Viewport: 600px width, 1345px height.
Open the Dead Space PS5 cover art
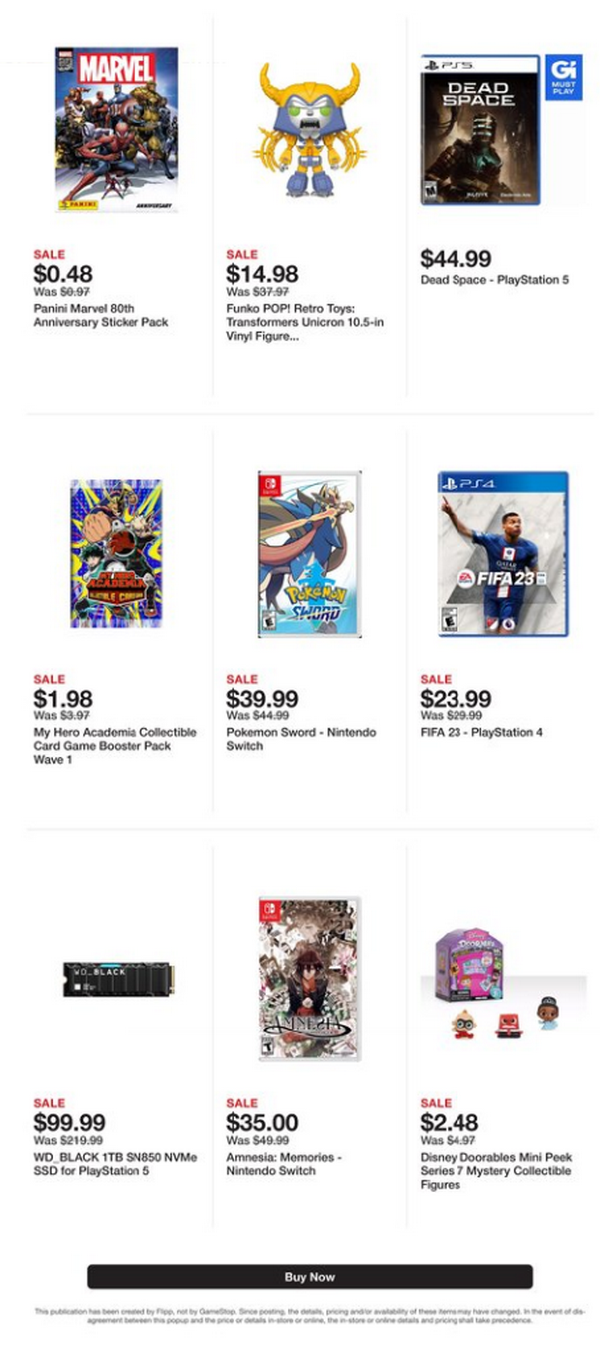click(480, 130)
